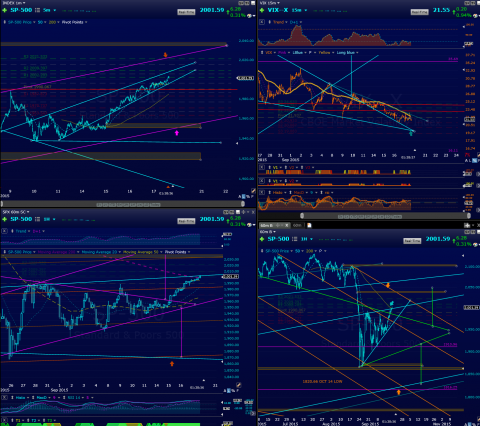Open the 1H interval selector in bottom-left chart
Image resolution: width=480 pixels, height=426 pixels.
tap(49, 219)
